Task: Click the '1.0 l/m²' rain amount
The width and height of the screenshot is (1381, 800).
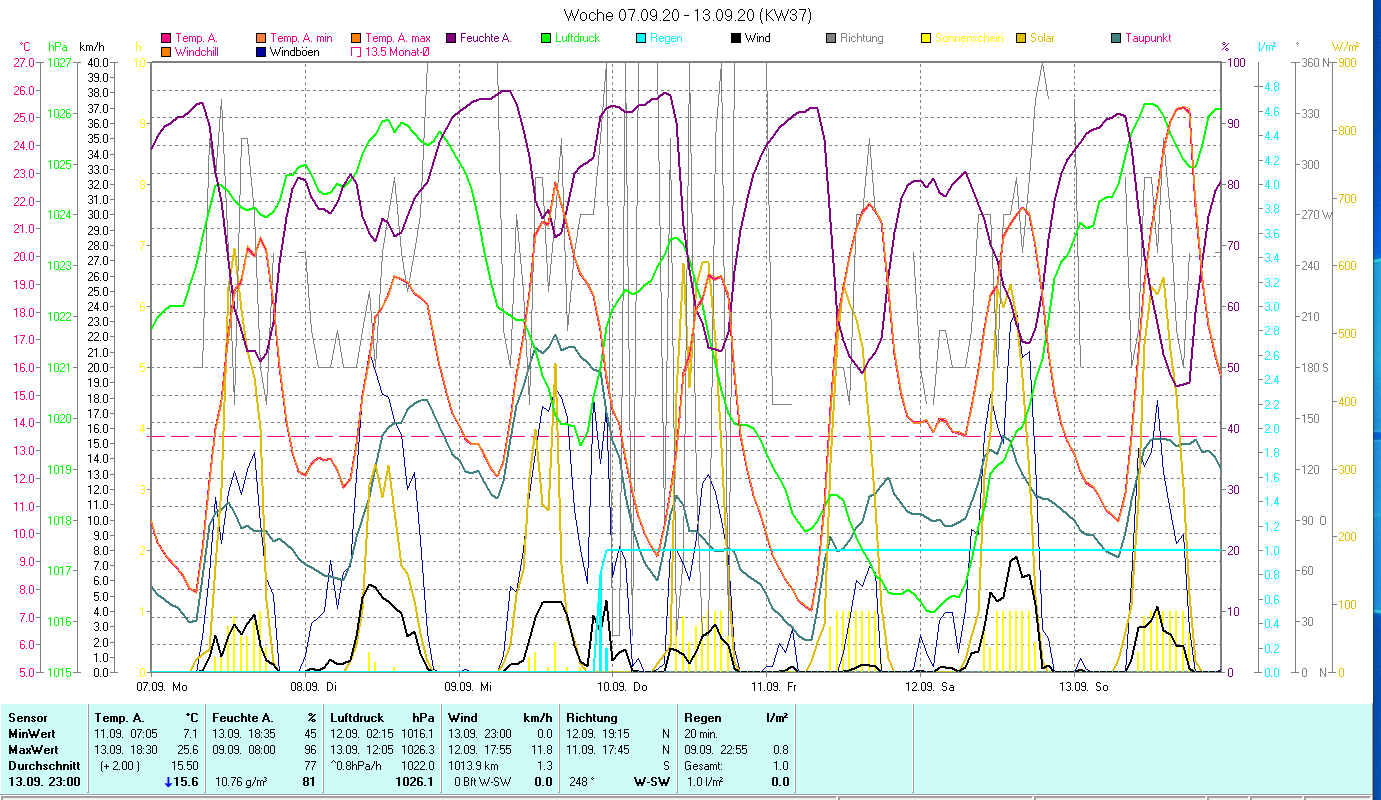Action: coord(704,782)
